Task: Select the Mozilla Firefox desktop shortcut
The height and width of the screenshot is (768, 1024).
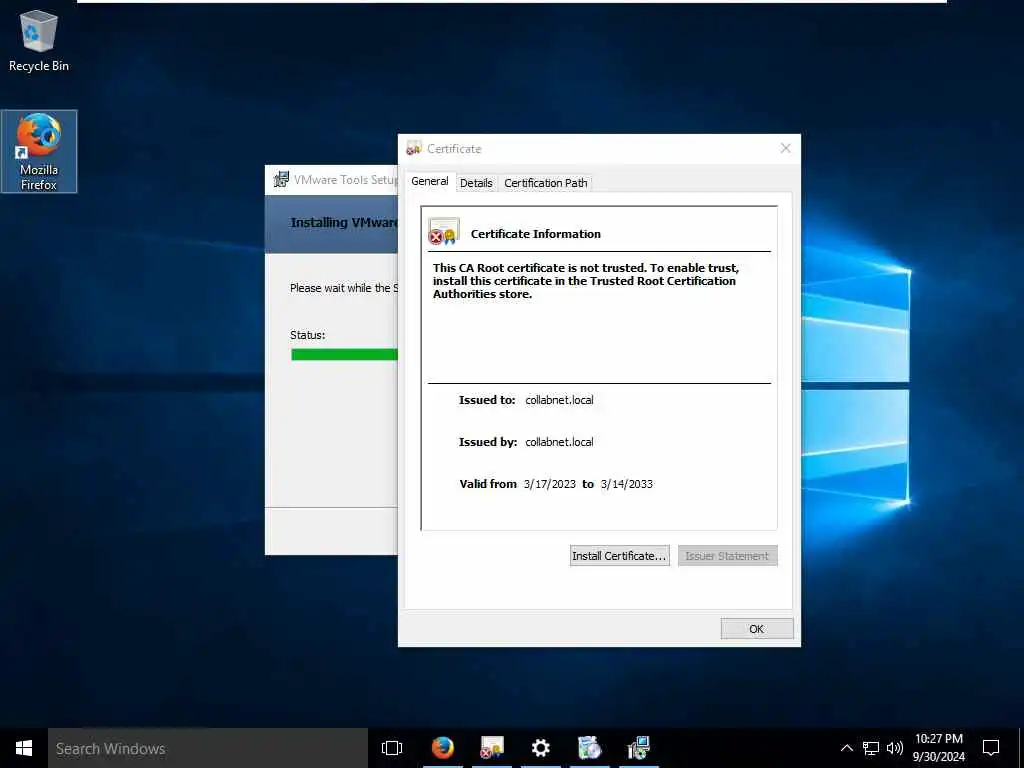Action: pos(39,152)
